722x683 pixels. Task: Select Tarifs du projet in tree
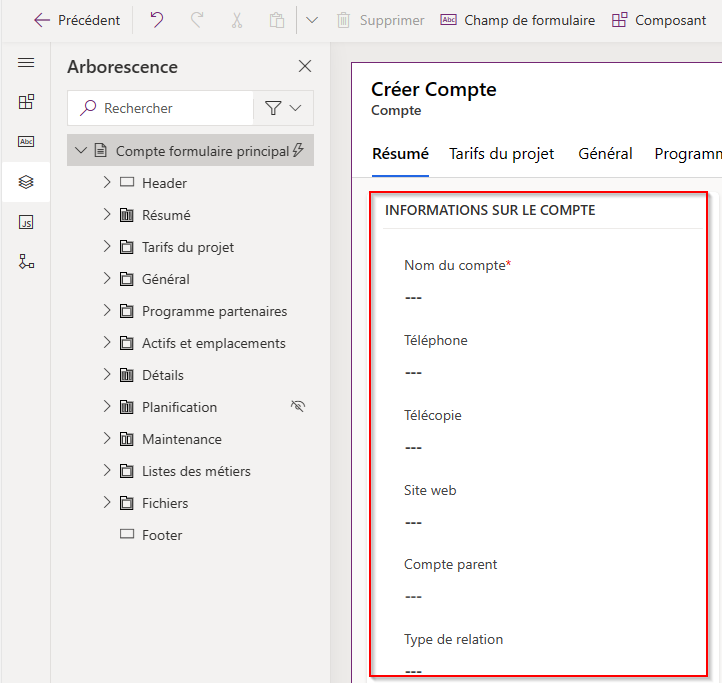coord(188,247)
